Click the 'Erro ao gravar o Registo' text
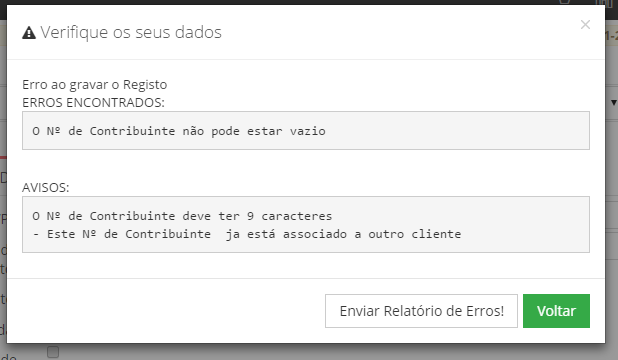The image size is (618, 360). [95, 85]
